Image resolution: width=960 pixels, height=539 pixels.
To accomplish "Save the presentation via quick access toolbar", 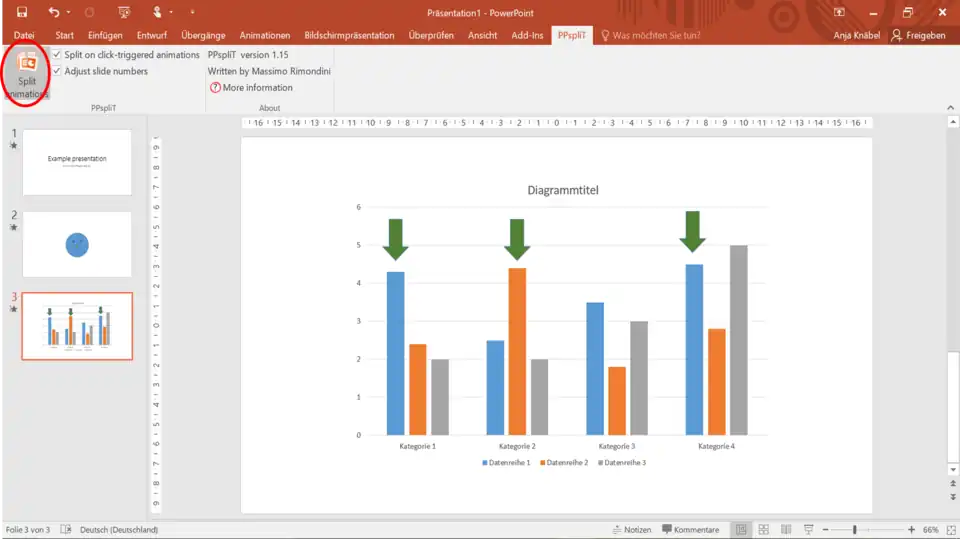I will click(x=22, y=12).
